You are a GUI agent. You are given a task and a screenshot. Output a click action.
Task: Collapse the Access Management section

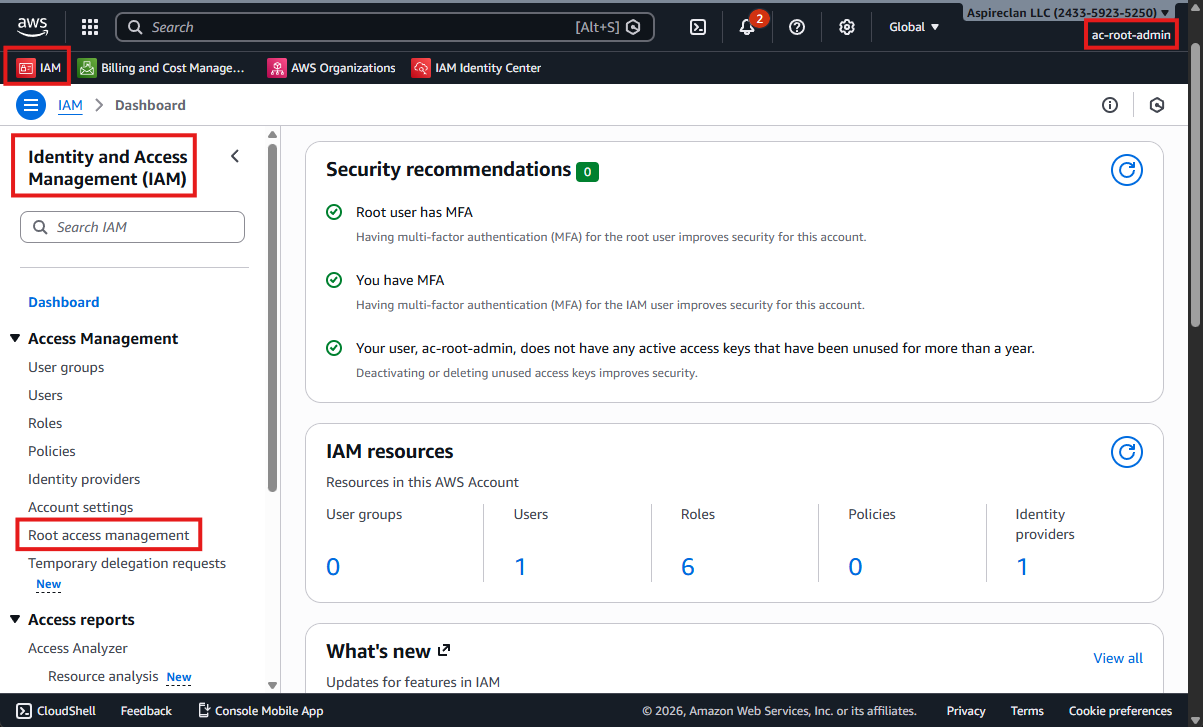tap(15, 339)
